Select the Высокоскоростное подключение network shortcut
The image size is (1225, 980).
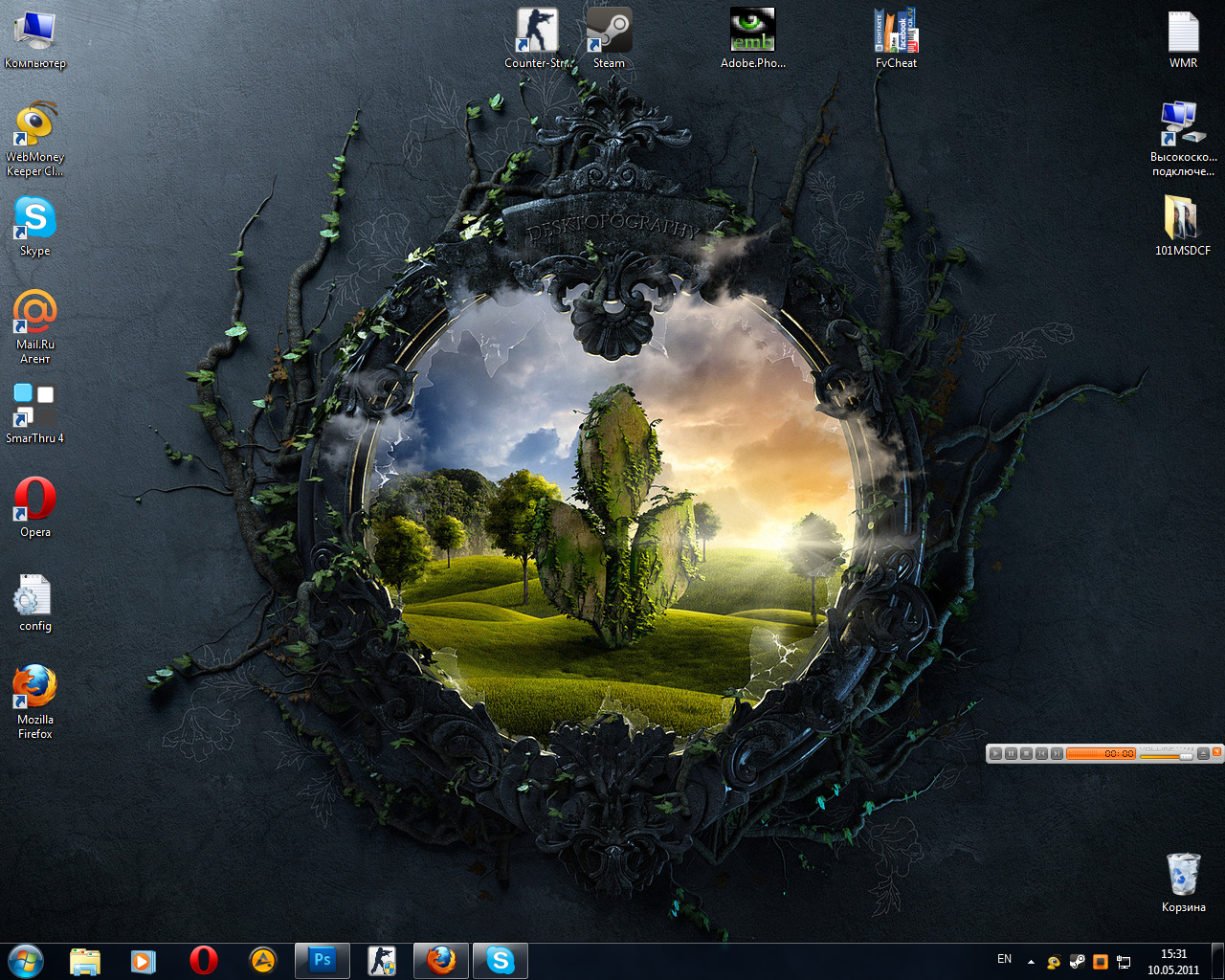click(1184, 140)
